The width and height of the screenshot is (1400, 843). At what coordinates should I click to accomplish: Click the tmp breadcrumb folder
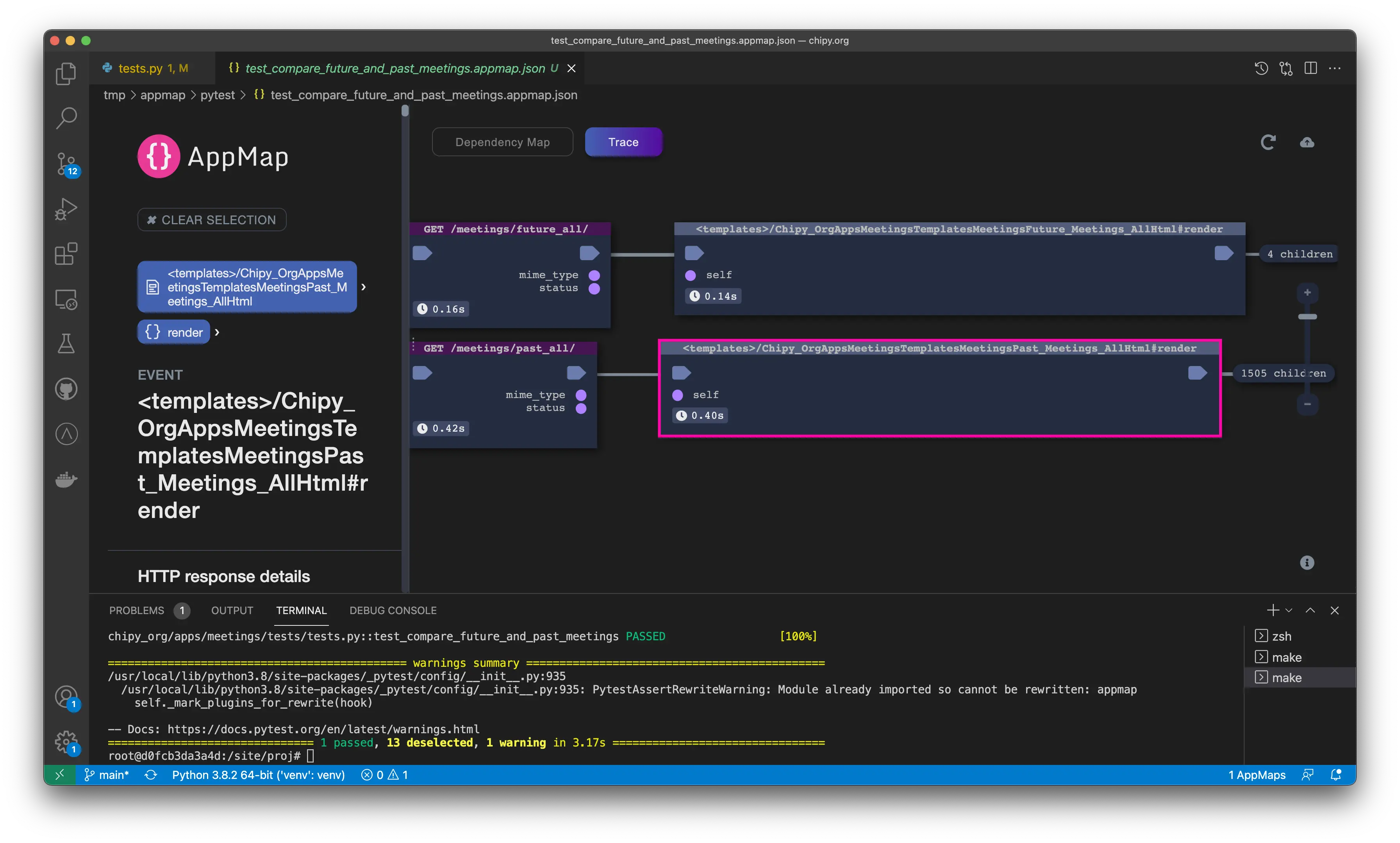point(114,95)
